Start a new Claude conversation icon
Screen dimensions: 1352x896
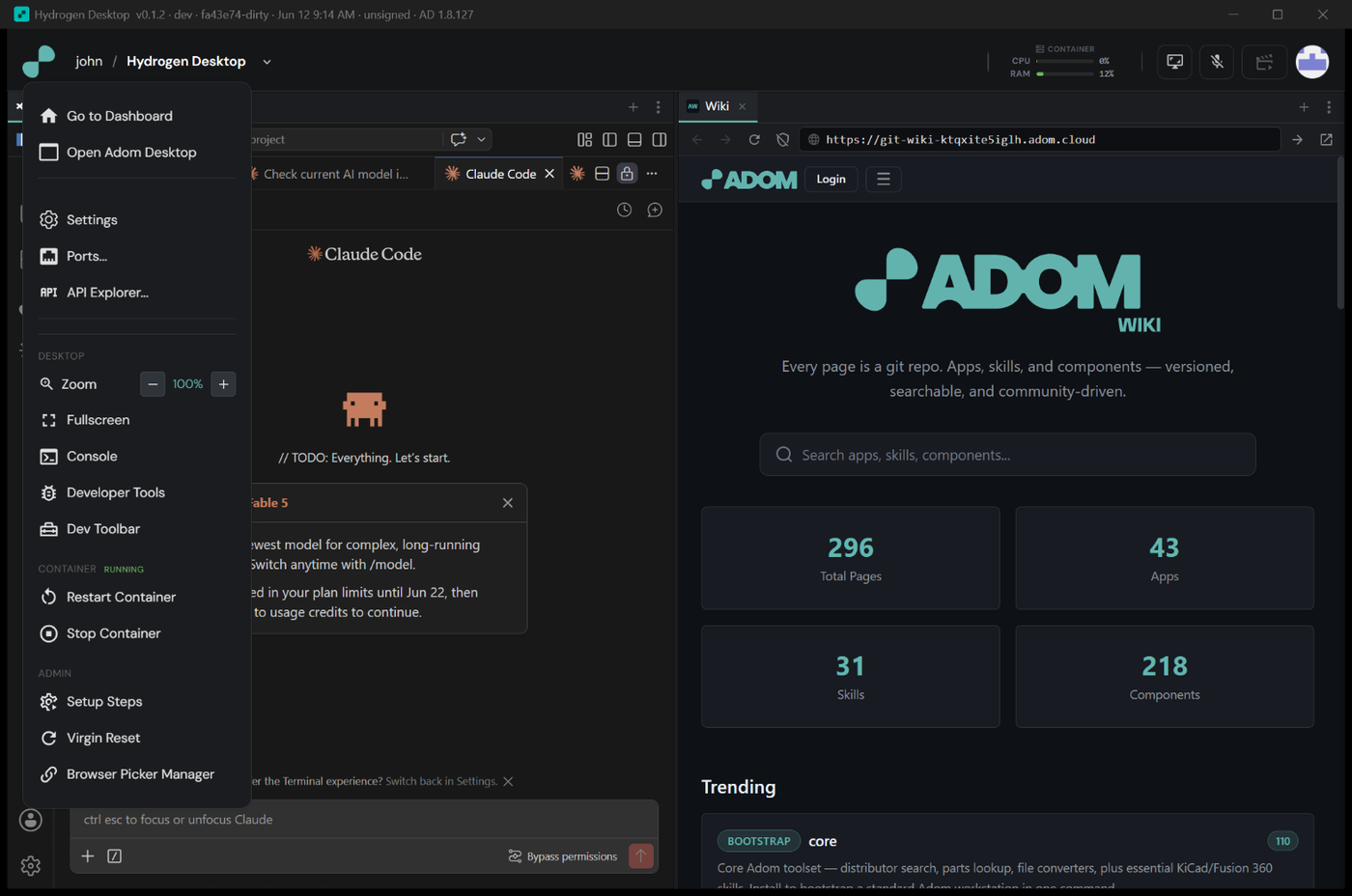click(x=655, y=210)
